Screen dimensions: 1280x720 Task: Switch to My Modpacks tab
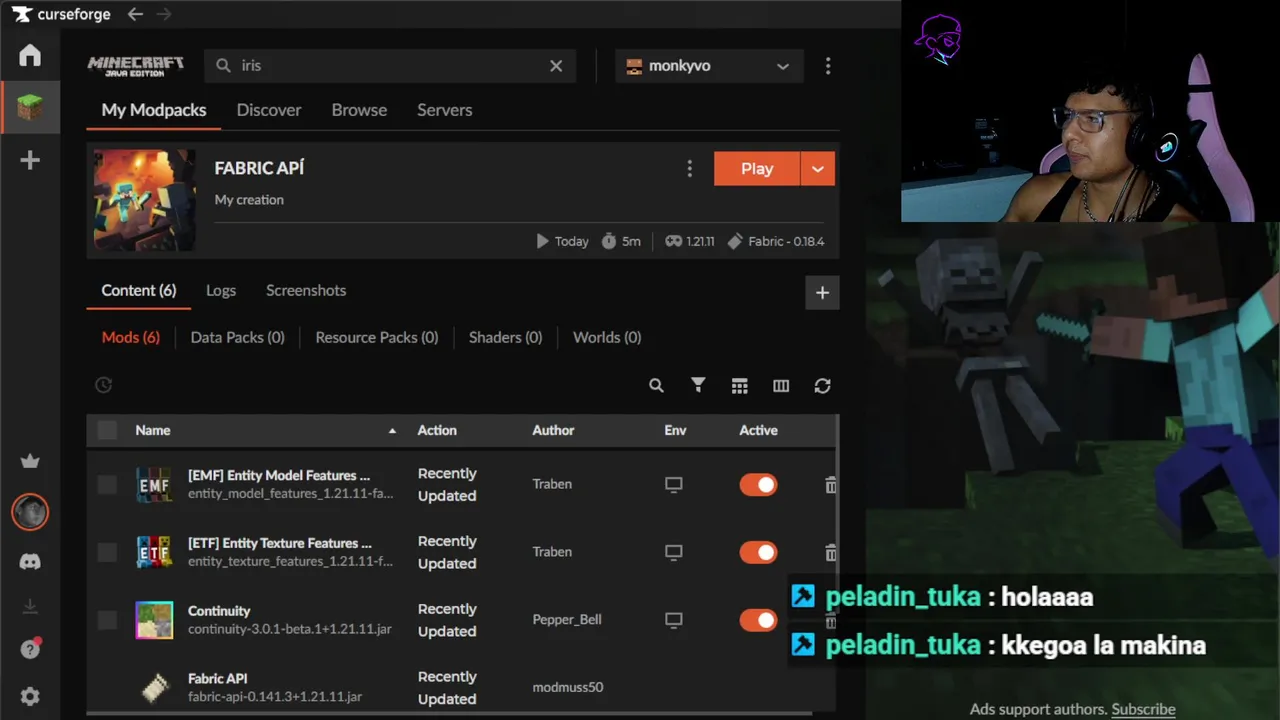(x=154, y=110)
